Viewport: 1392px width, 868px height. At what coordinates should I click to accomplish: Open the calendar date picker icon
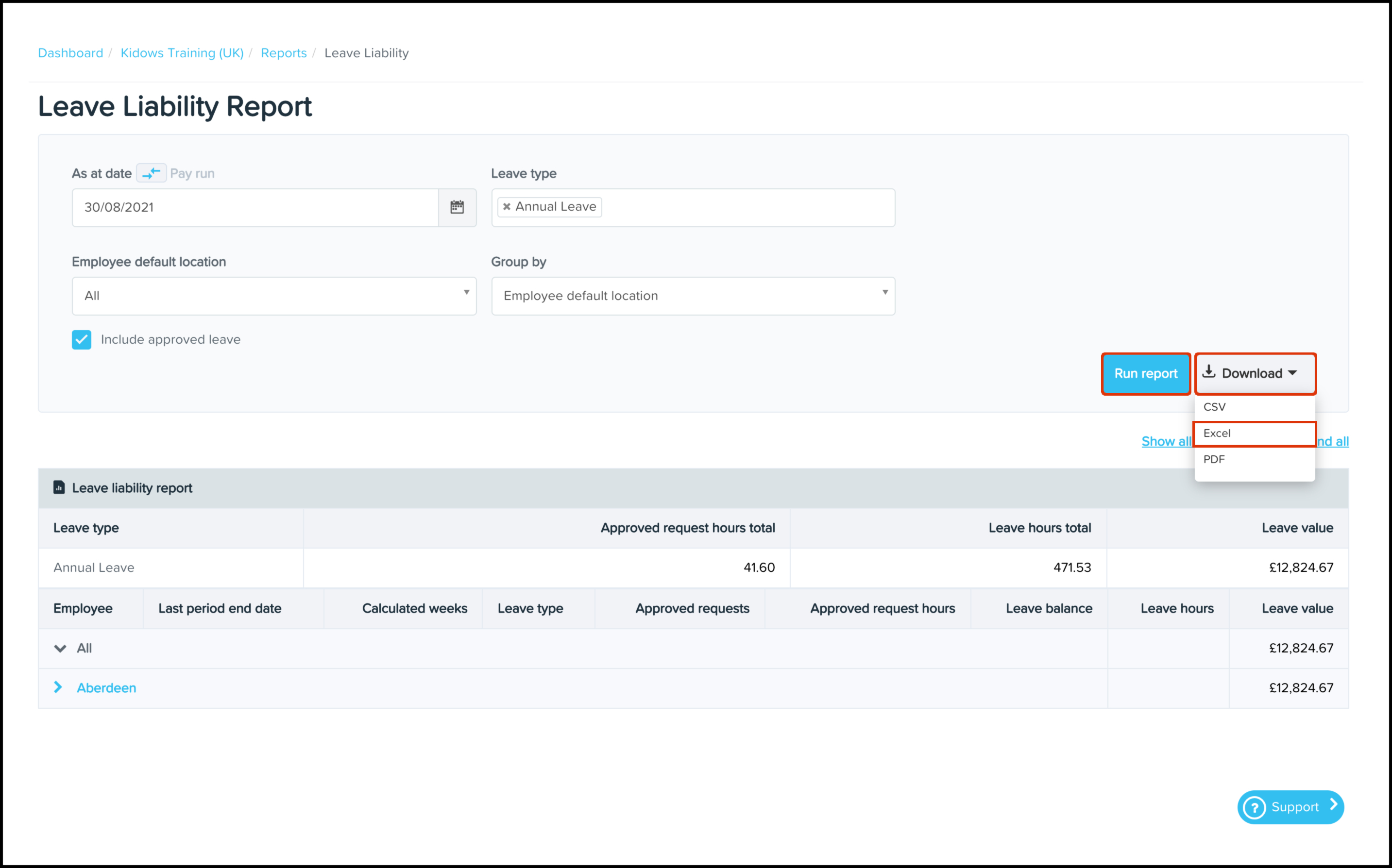(457, 207)
